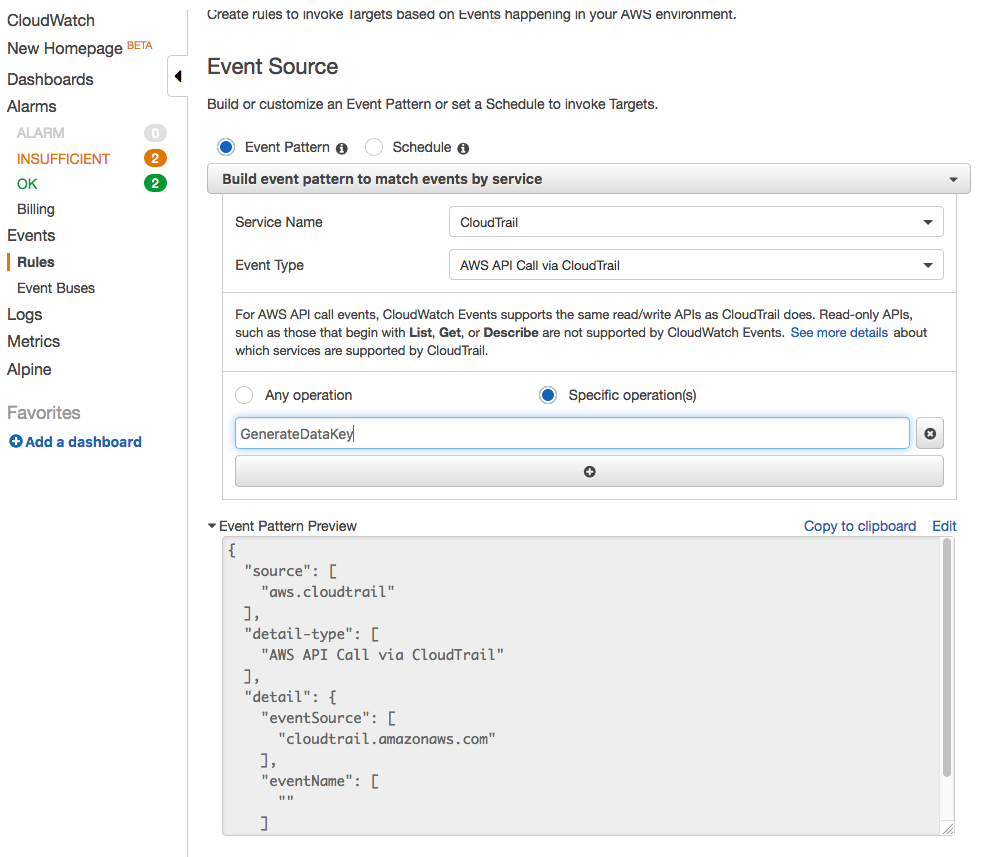
Task: Show OK alarms
Action: [x=27, y=184]
